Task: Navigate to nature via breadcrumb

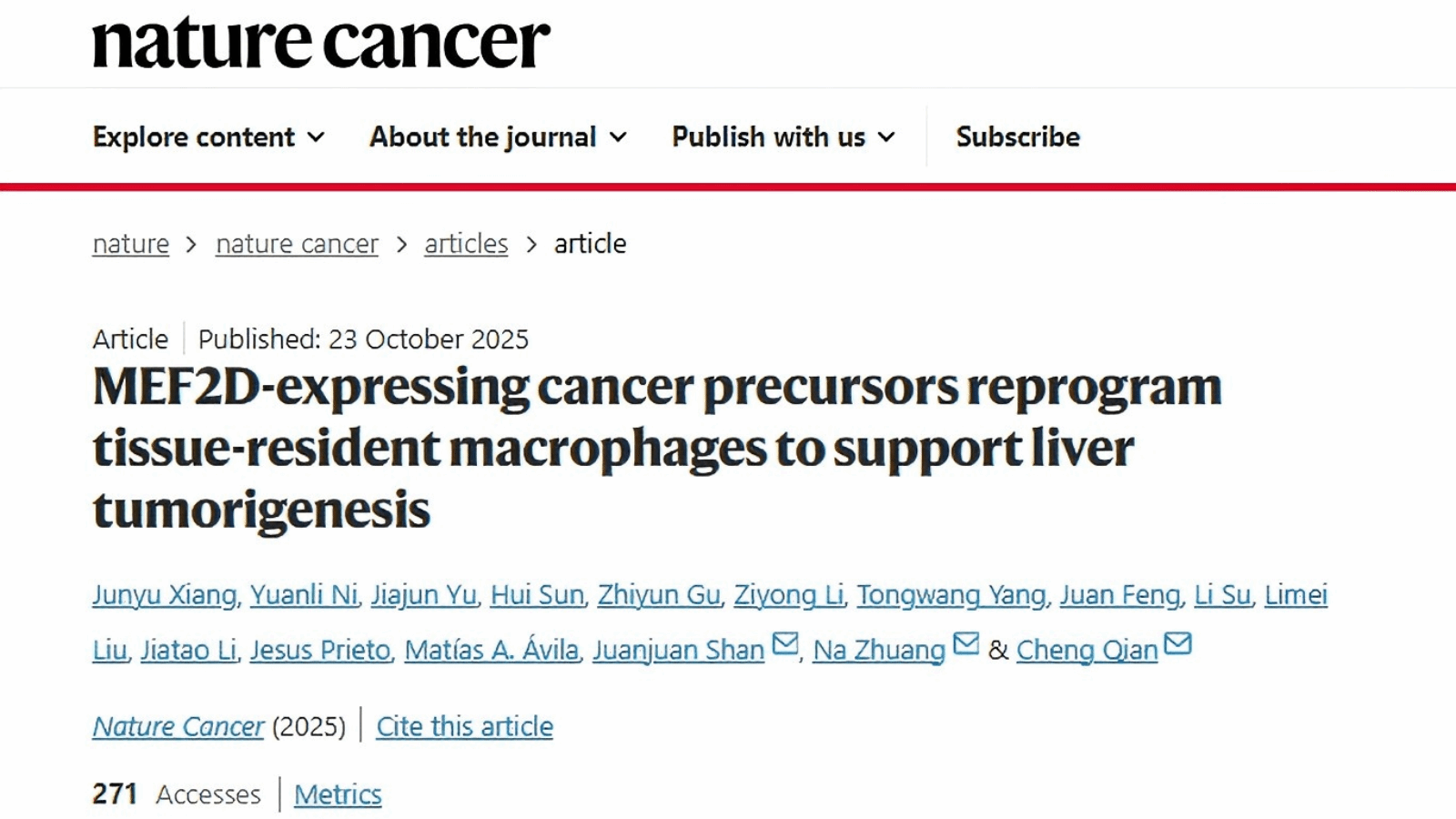Action: [x=130, y=243]
